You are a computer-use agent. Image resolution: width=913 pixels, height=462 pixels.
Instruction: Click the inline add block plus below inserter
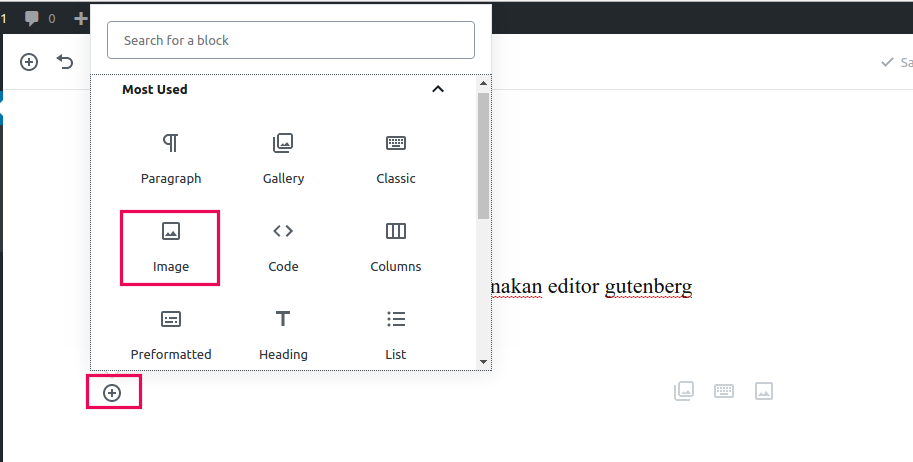(112, 392)
